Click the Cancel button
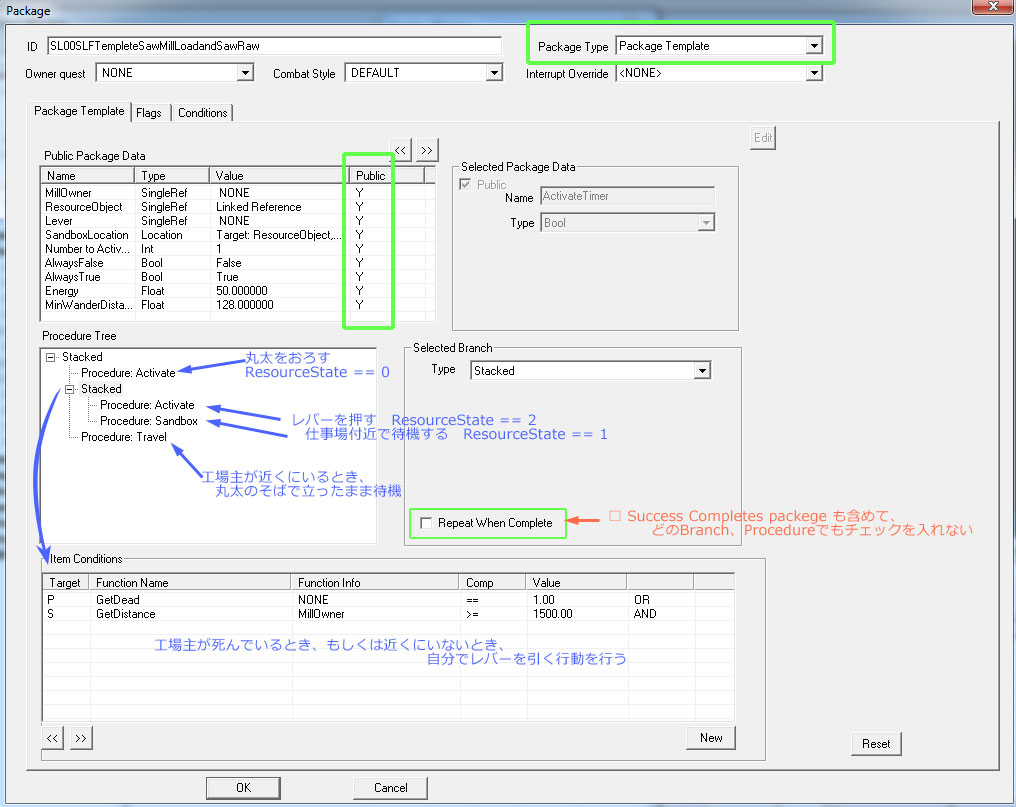 pos(391,788)
